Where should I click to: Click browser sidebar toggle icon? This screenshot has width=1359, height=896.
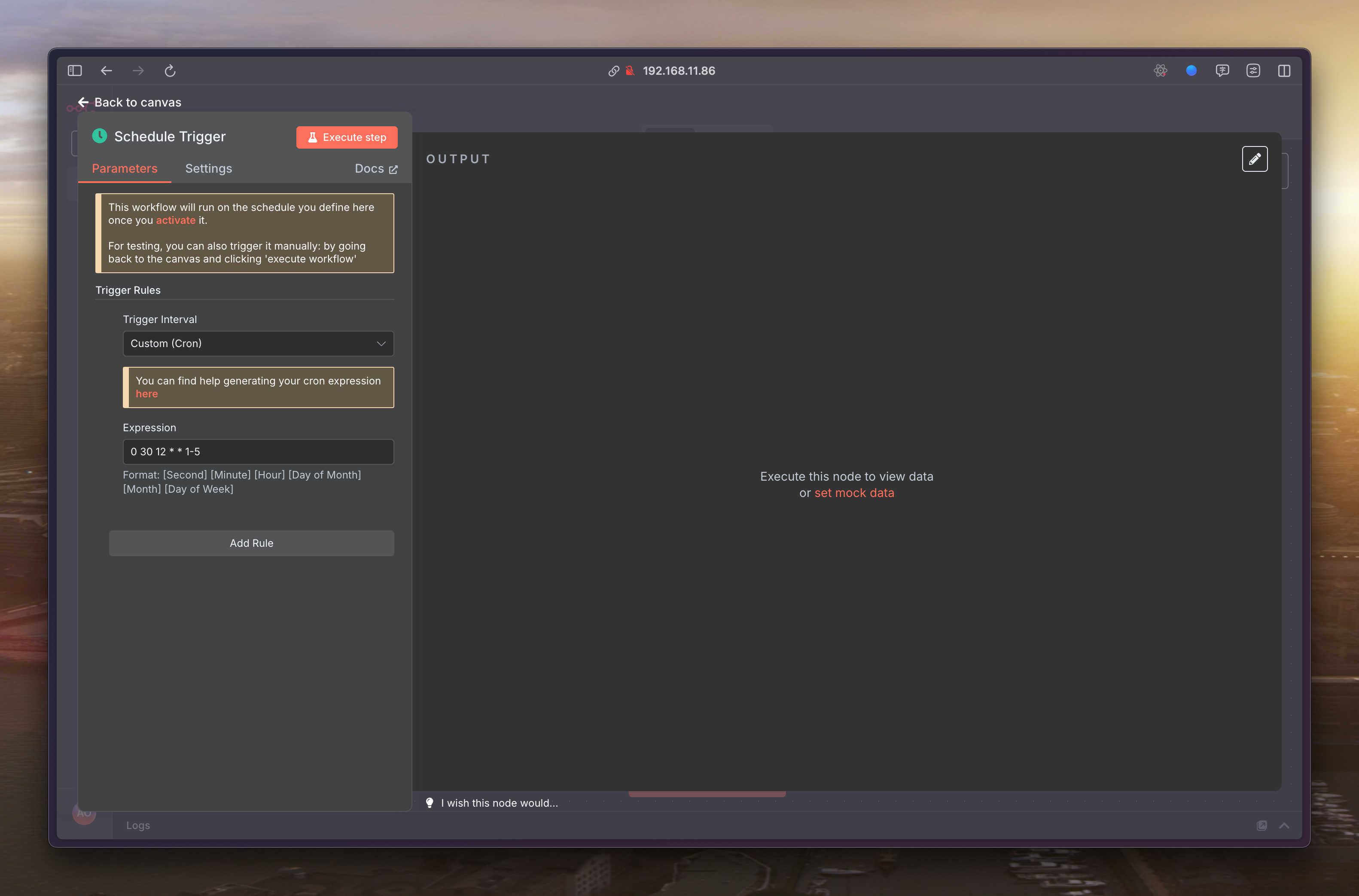point(75,71)
